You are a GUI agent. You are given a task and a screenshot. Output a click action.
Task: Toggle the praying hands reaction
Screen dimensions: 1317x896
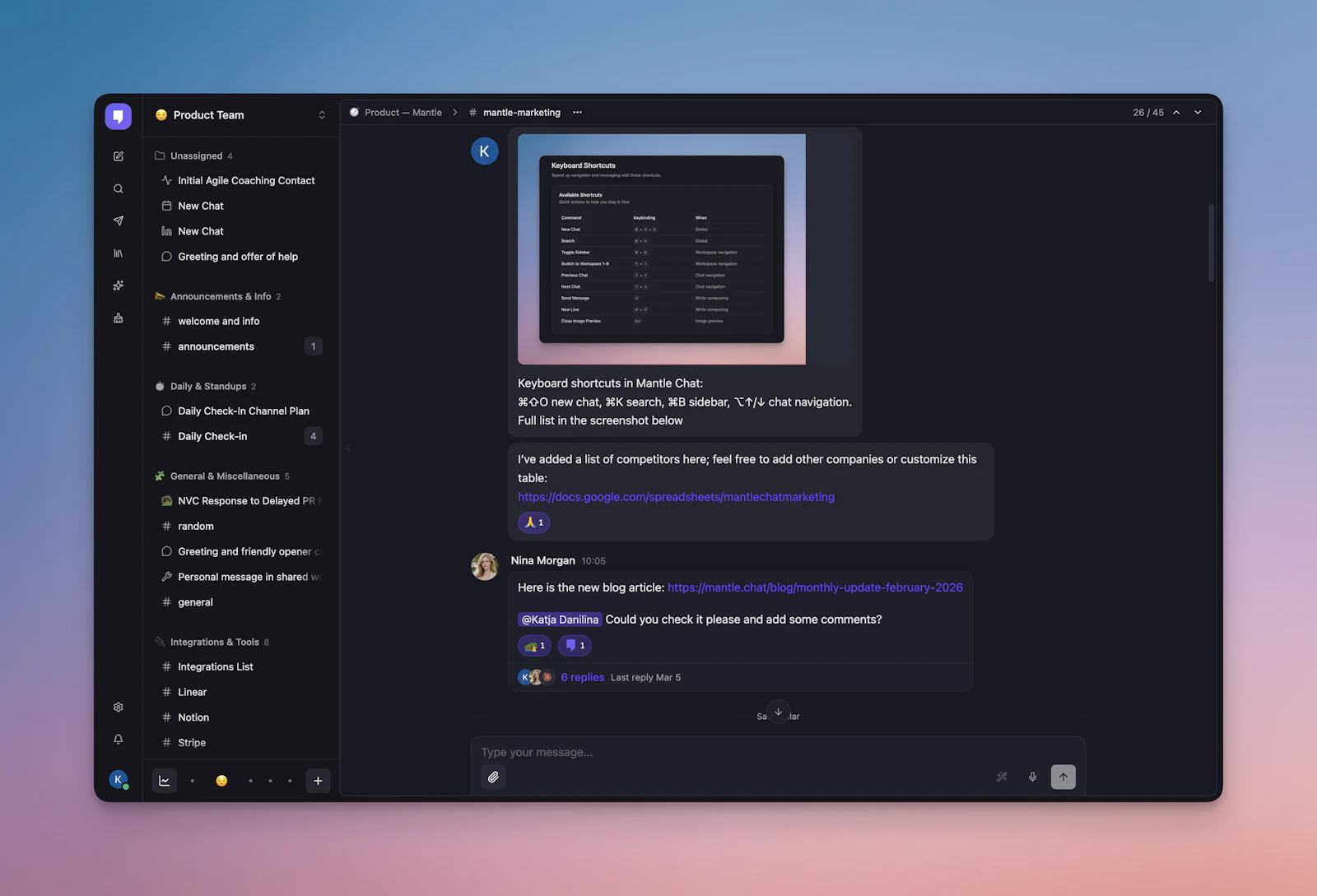(x=534, y=522)
